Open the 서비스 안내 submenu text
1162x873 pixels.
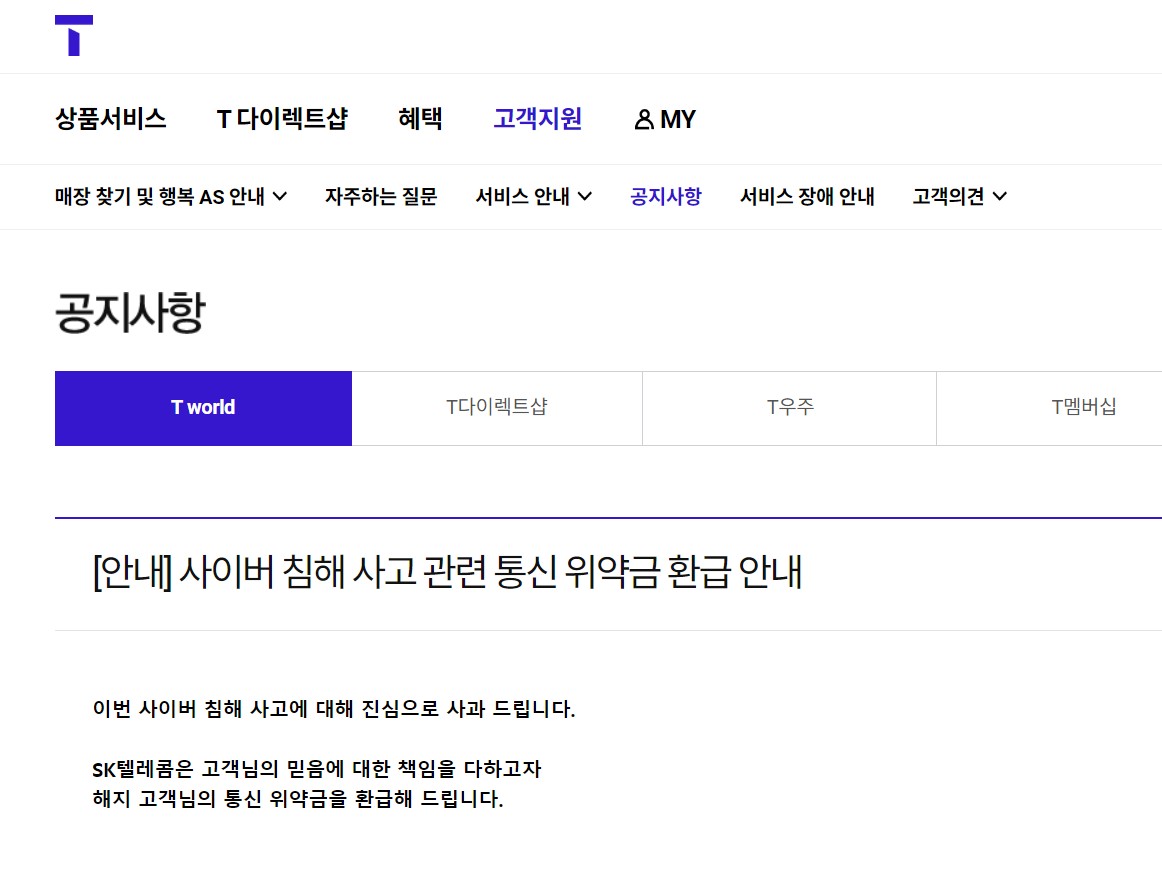(x=522, y=196)
